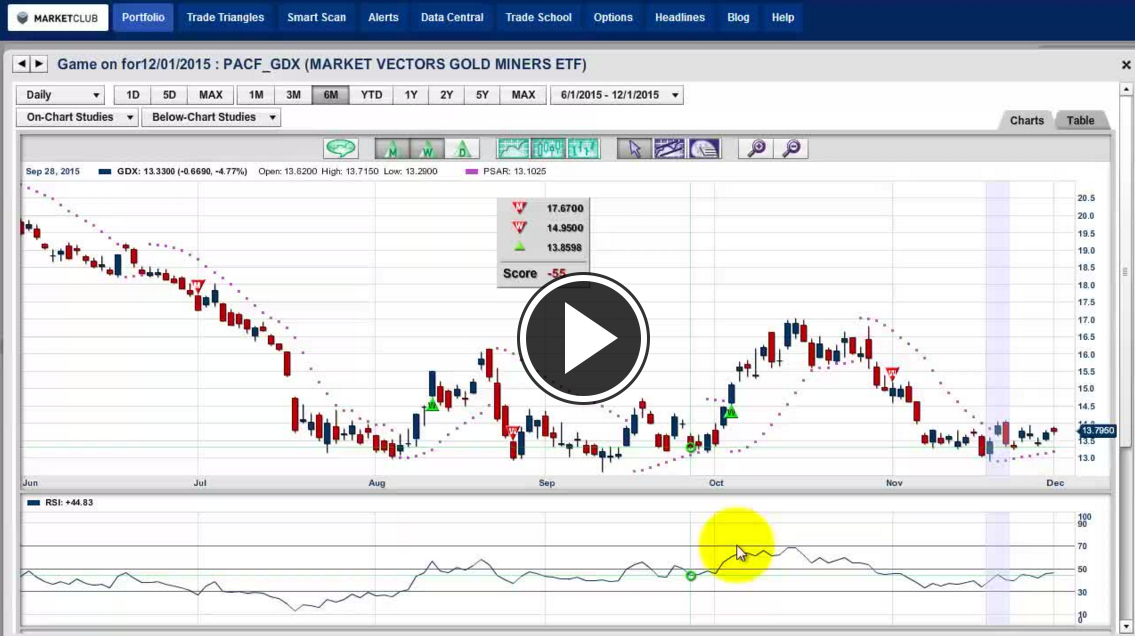Viewport: 1135px width, 636px height.
Task: Open the Data Central menu
Action: click(452, 17)
